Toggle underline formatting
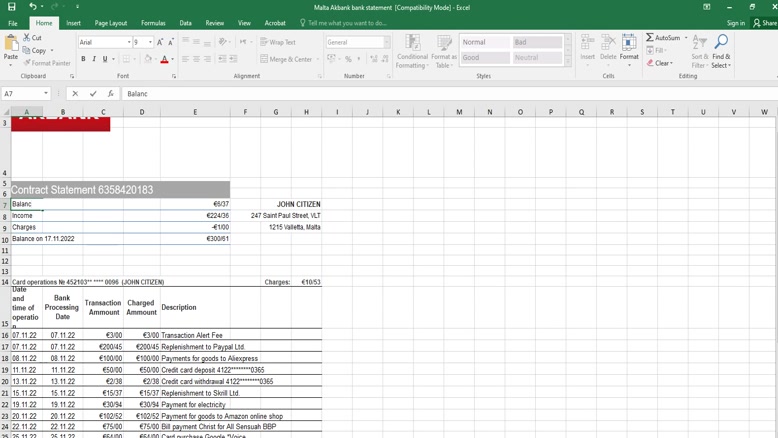 [x=105, y=59]
